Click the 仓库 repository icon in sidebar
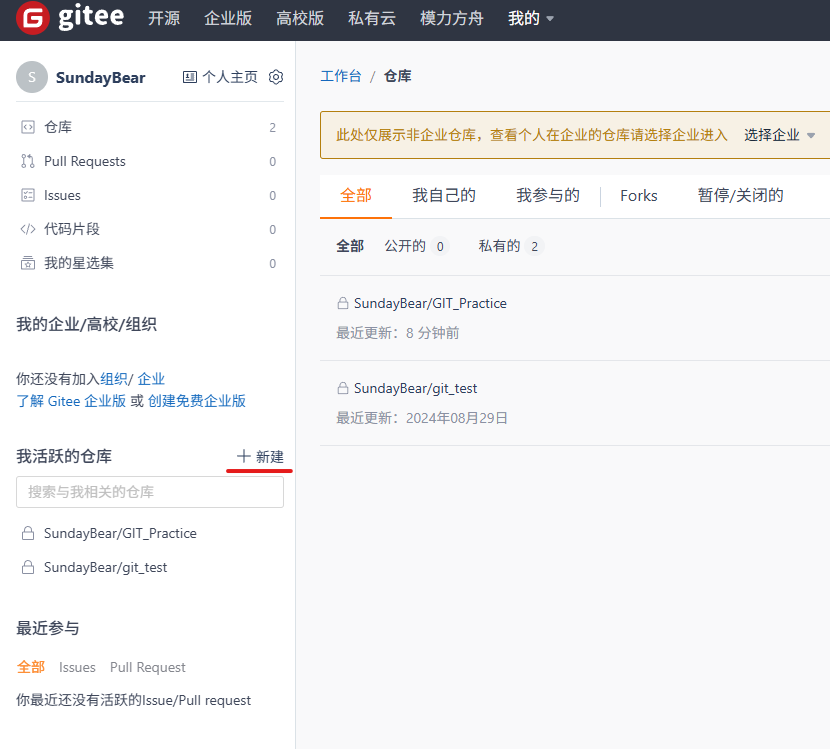This screenshot has height=749, width=830. click(28, 127)
